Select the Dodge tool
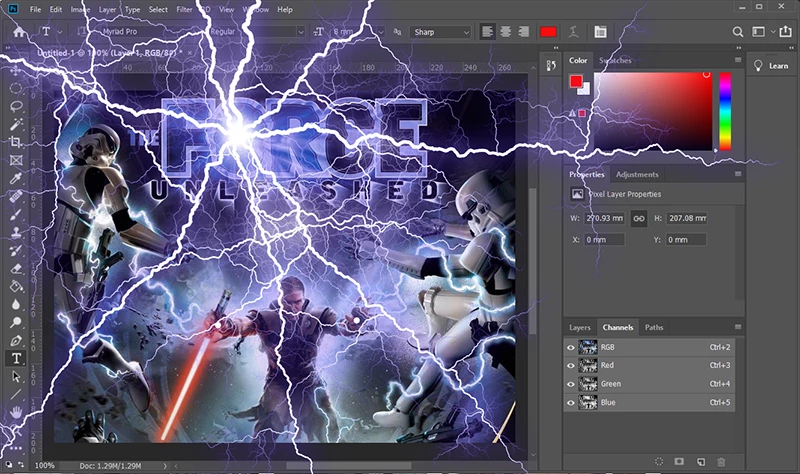The height and width of the screenshot is (474, 800). [x=16, y=322]
